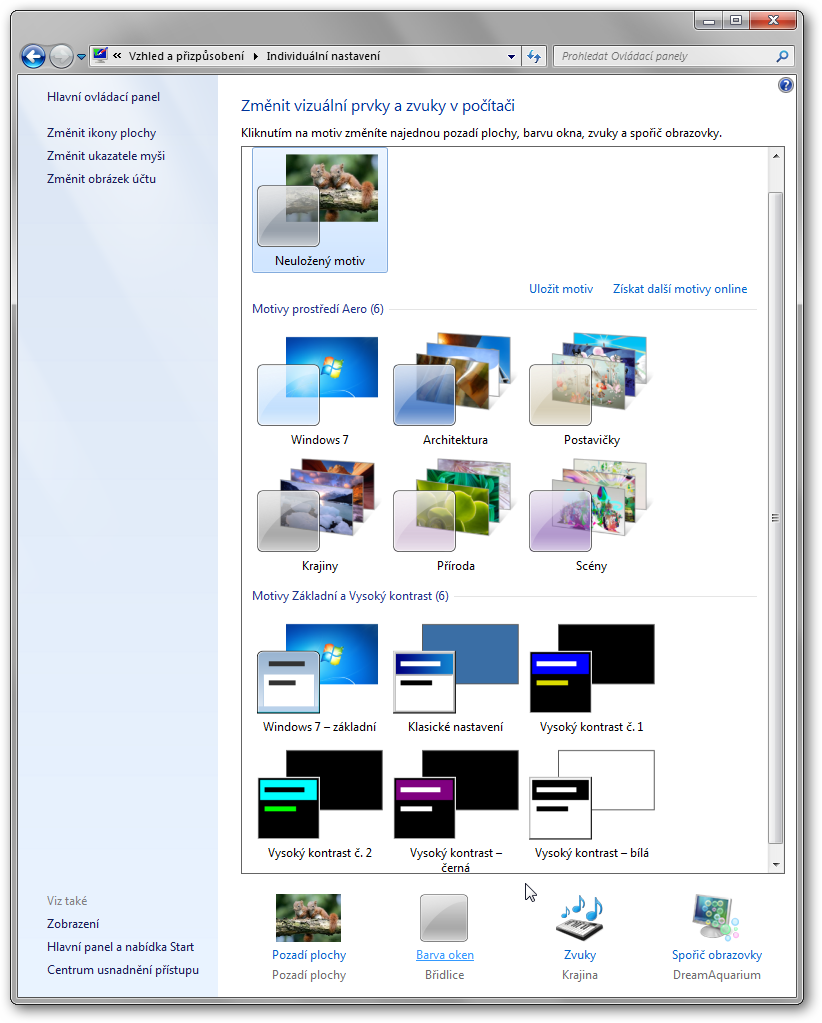Click the Zvuky text link
Image resolution: width=822 pixels, height=1023 pixels.
(x=580, y=955)
